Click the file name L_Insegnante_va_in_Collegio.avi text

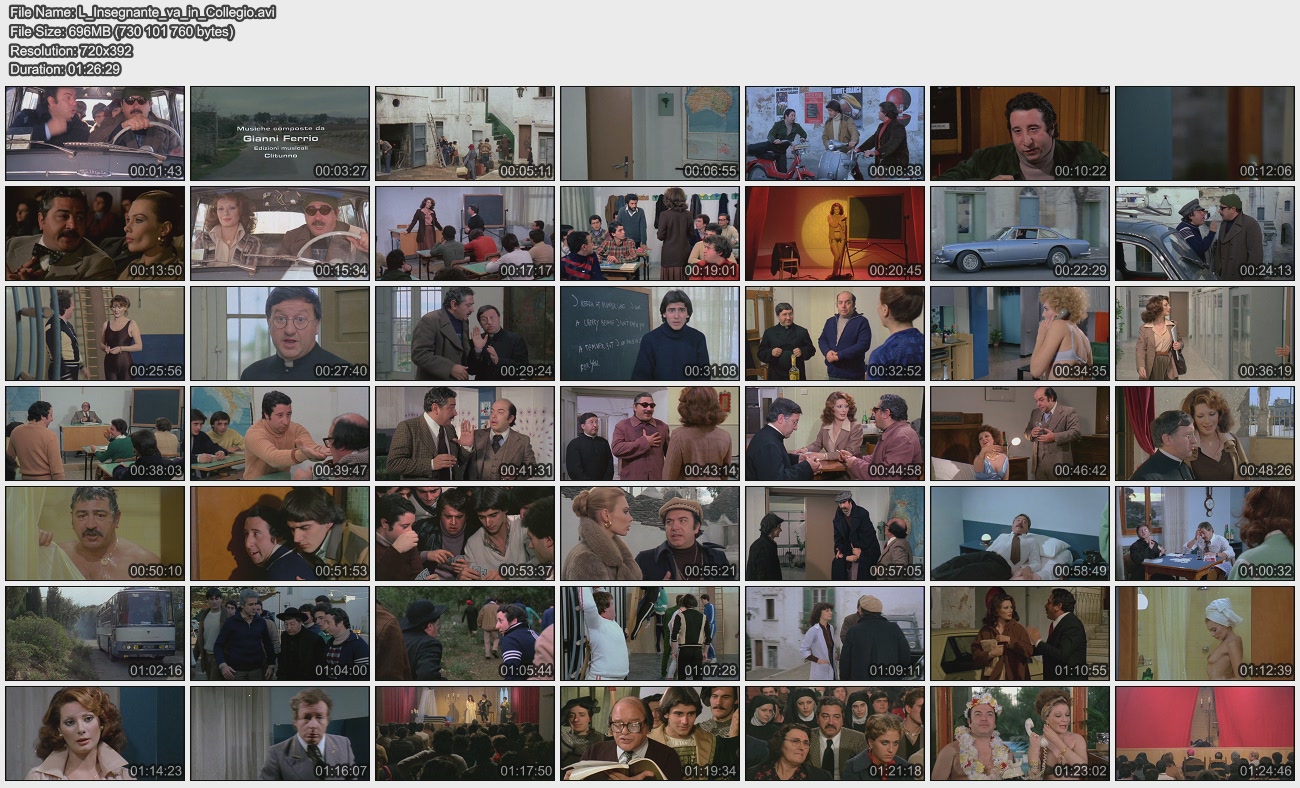(x=142, y=12)
